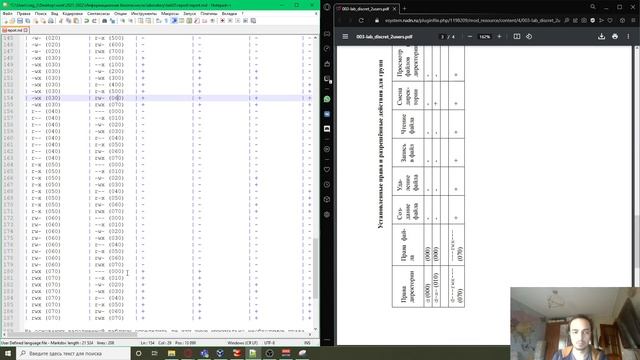
Task: Click the history clock icon in browser sidebar
Action: tap(327, 184)
